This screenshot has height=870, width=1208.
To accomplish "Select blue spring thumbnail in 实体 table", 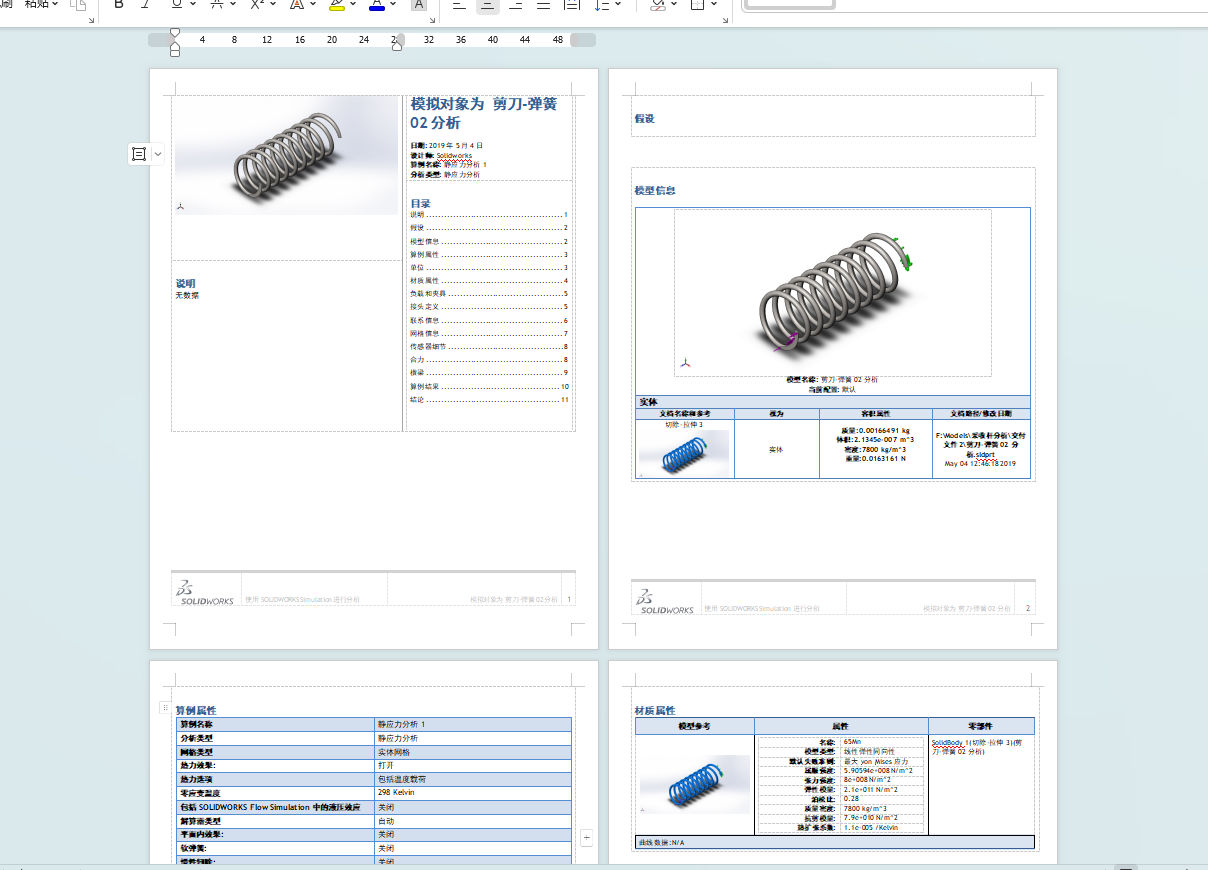I will 684,453.
